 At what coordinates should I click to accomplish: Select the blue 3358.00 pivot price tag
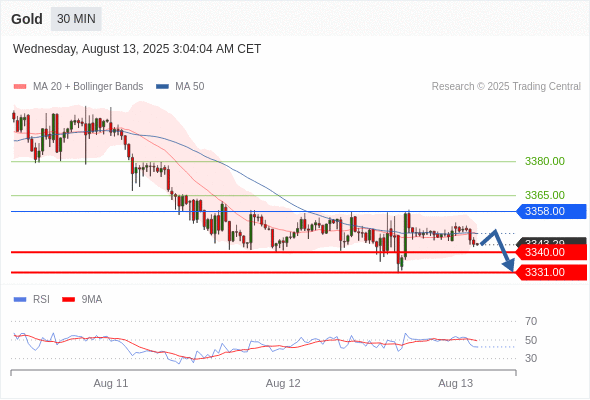(x=551, y=211)
